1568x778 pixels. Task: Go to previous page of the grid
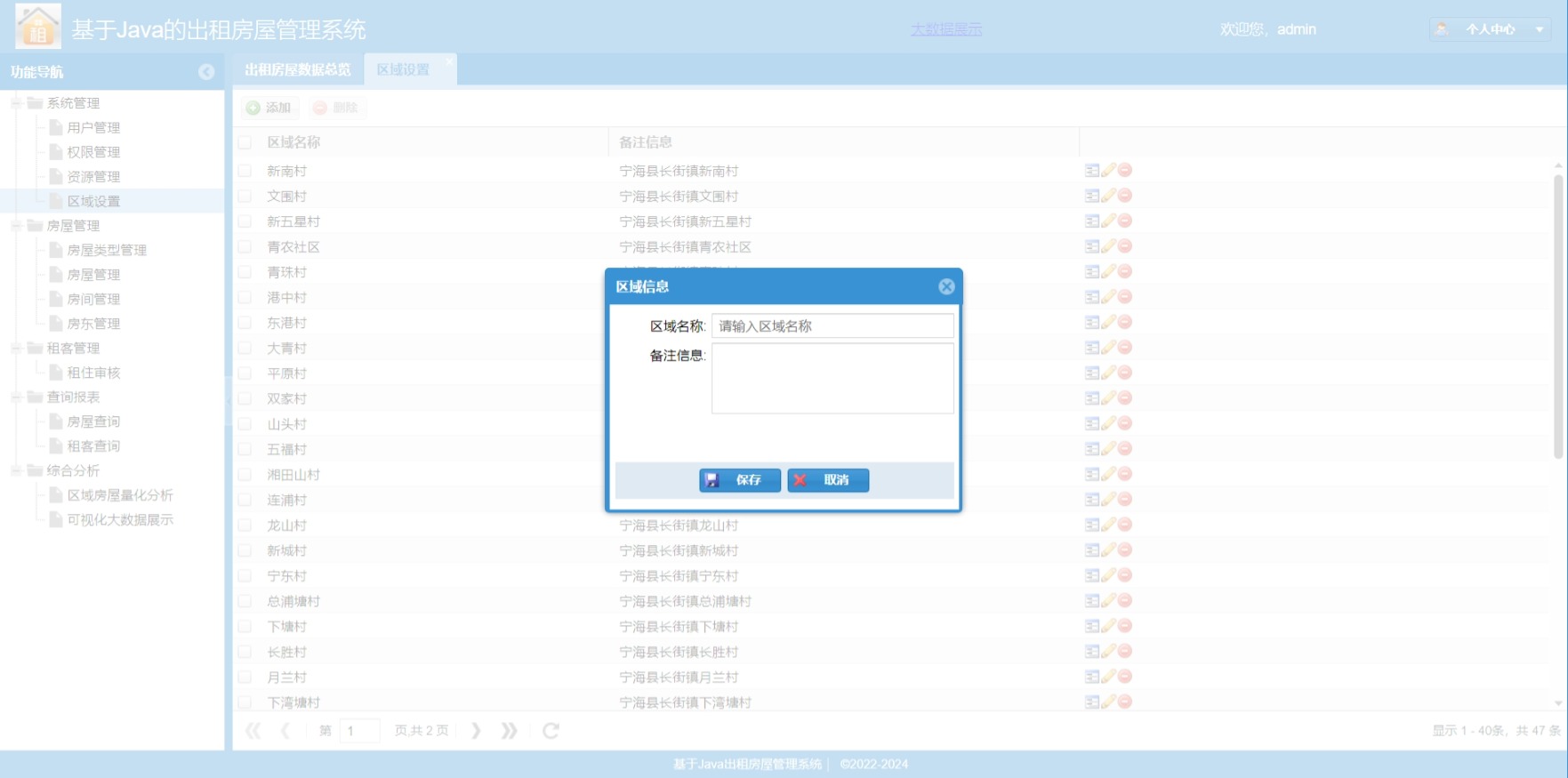(285, 731)
